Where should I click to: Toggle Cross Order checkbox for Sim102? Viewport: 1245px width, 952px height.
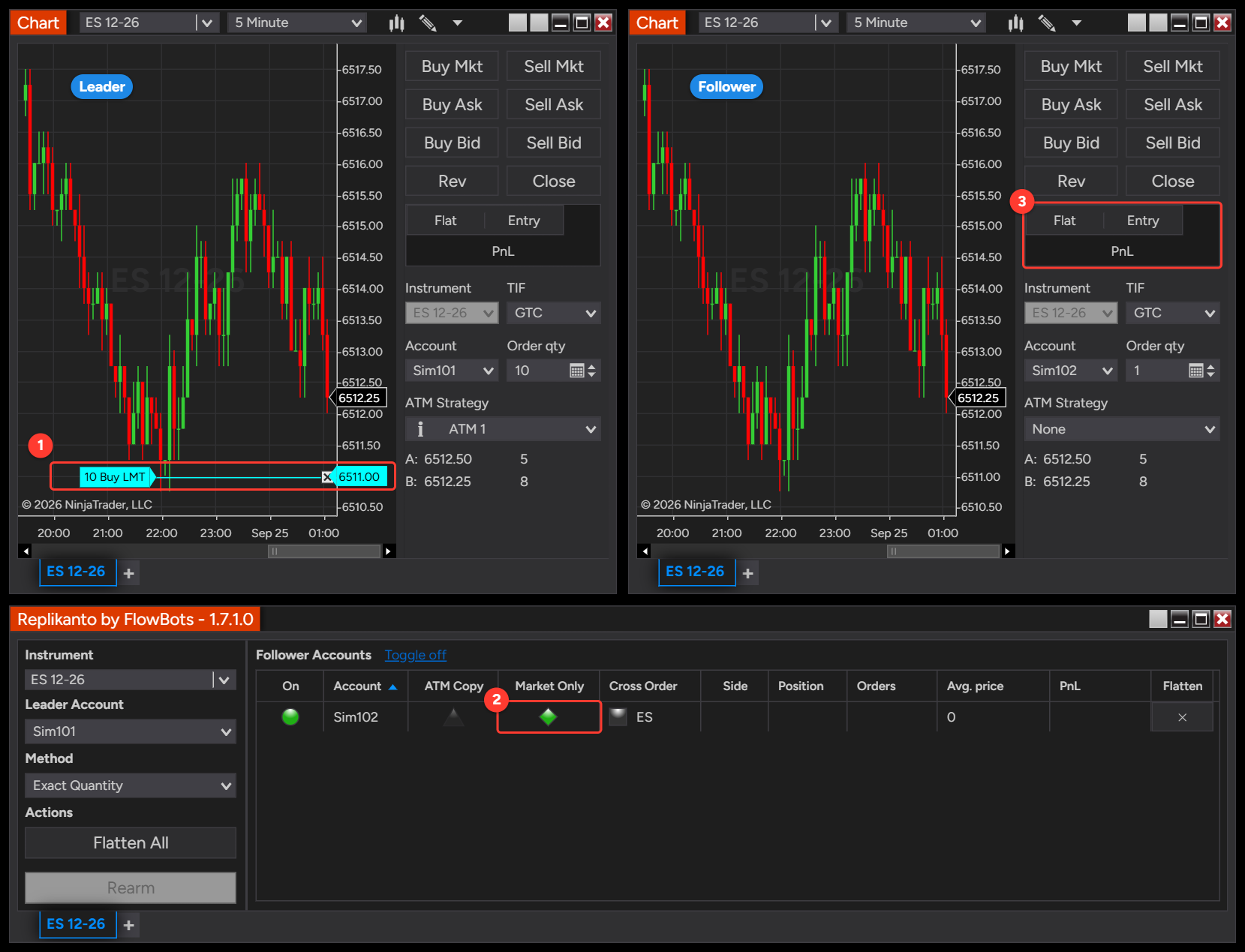tap(618, 716)
